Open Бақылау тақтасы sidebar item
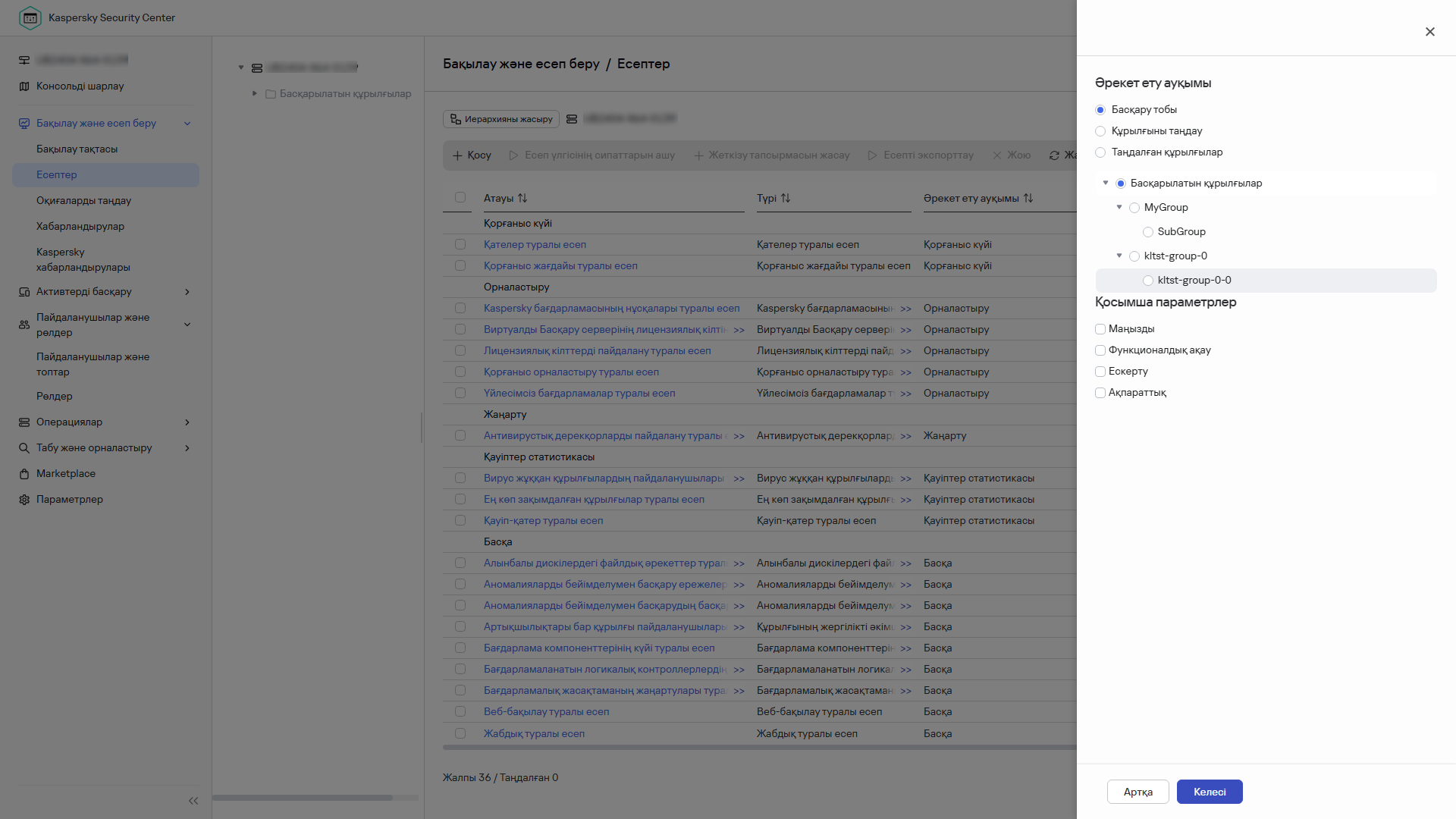The image size is (1456, 819). pyautogui.click(x=77, y=149)
